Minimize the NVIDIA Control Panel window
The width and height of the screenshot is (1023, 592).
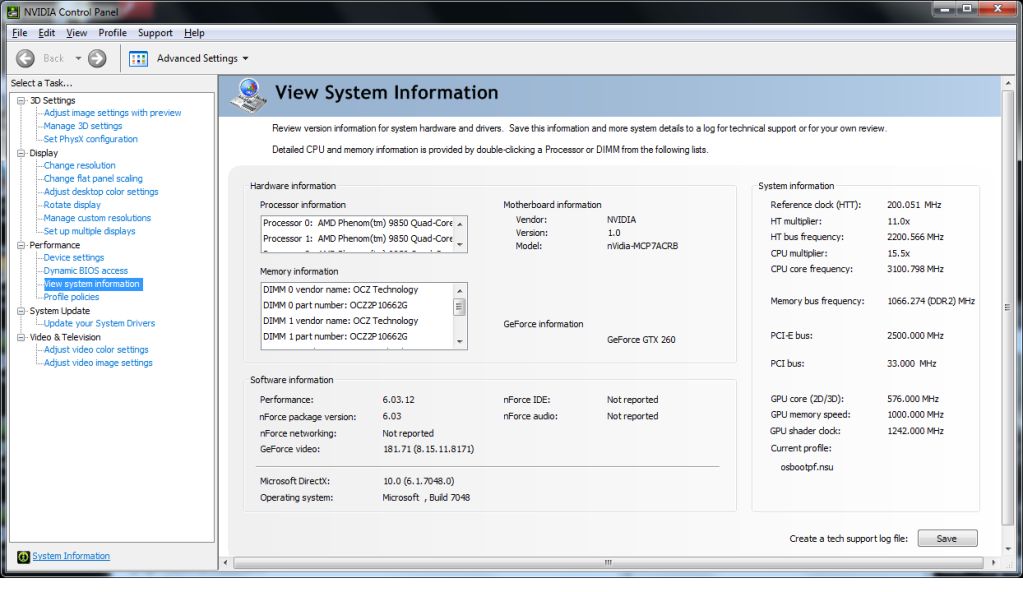tap(944, 8)
